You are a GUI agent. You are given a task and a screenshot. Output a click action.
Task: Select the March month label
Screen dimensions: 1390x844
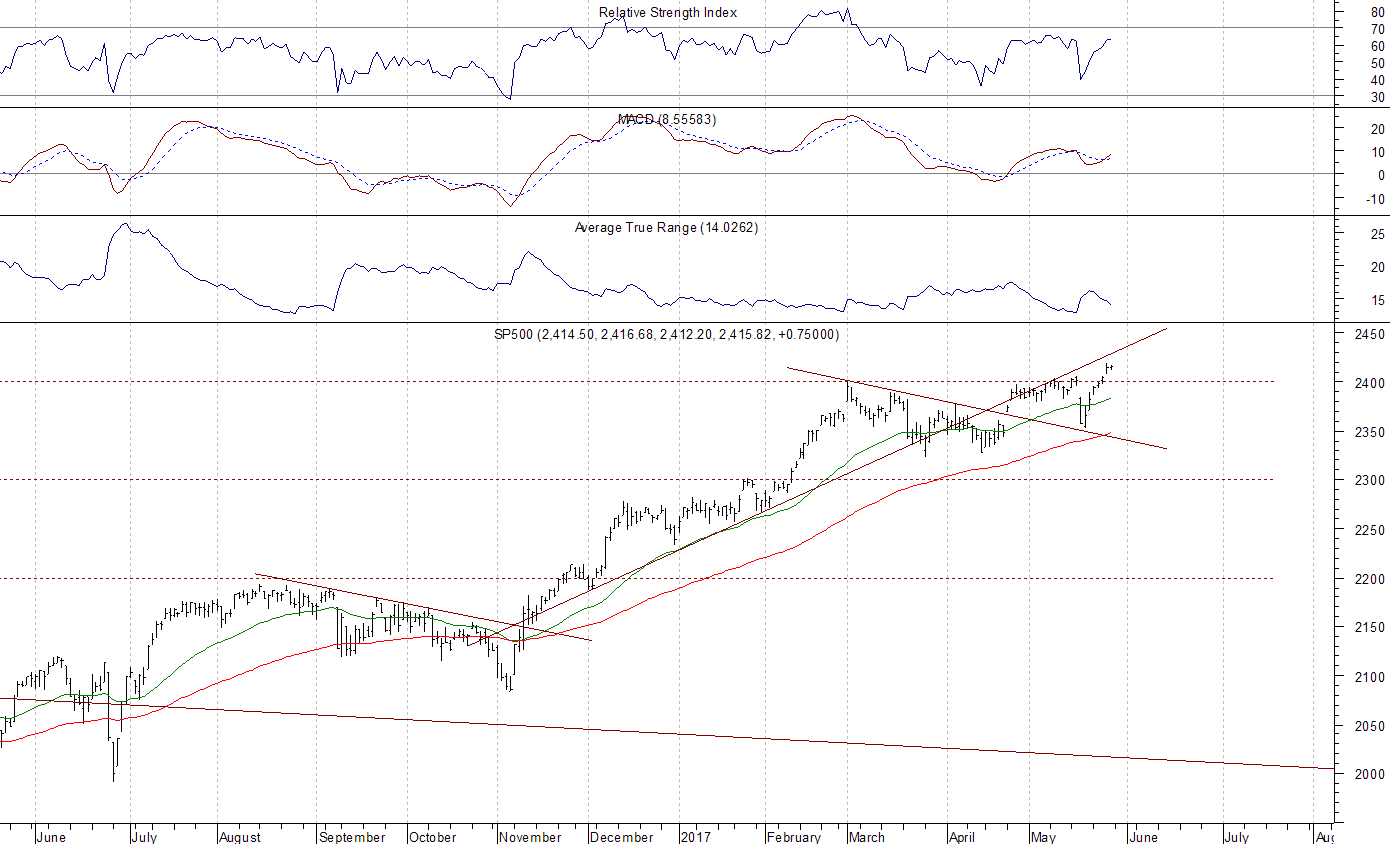pyautogui.click(x=867, y=837)
